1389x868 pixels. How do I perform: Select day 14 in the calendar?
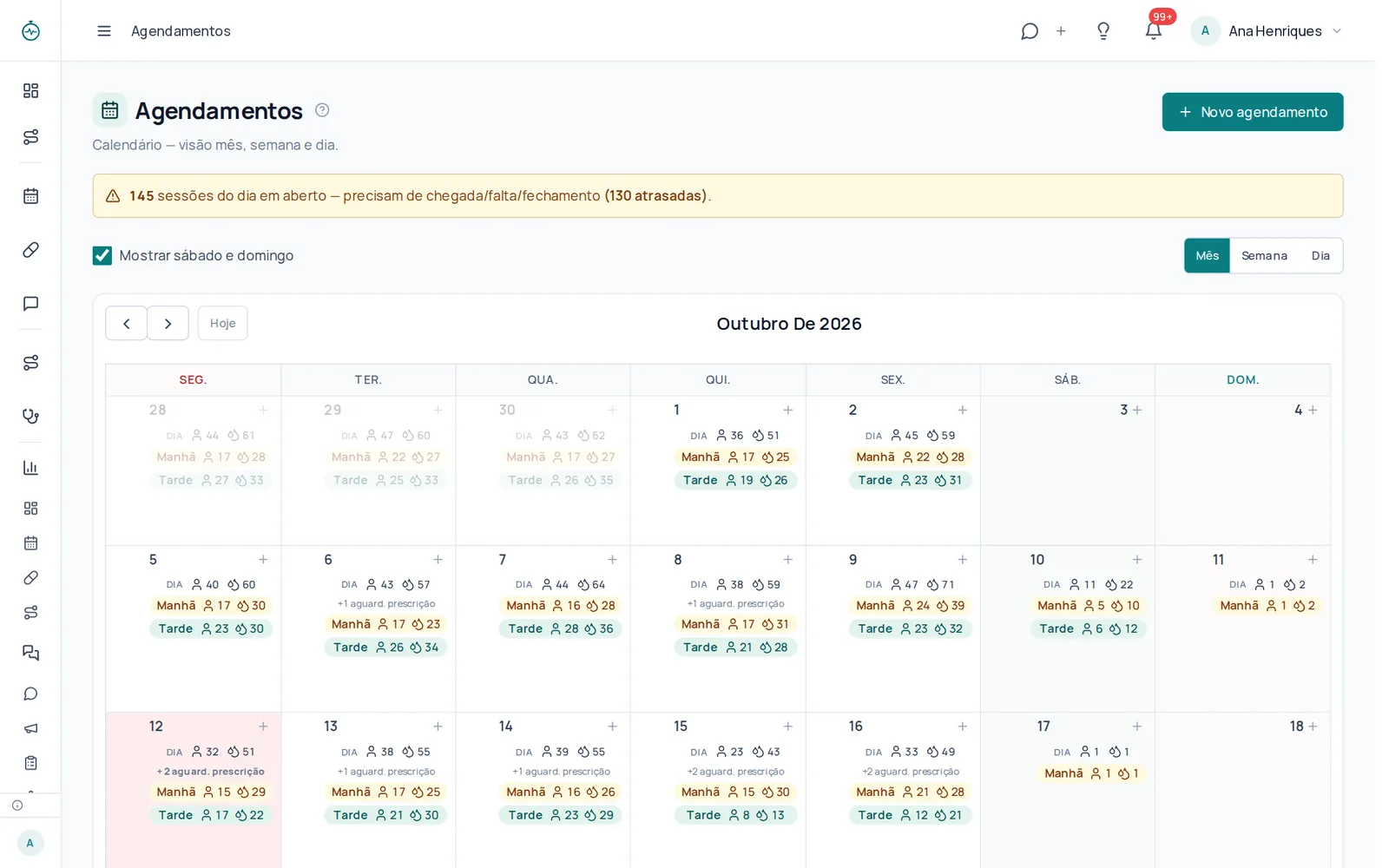[x=506, y=727]
